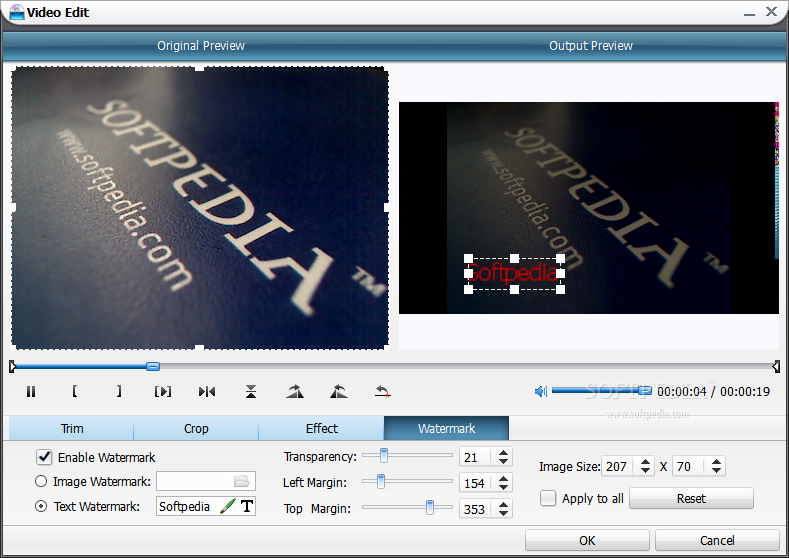
Task: Minimize the Video Edit window
Action: [x=749, y=13]
